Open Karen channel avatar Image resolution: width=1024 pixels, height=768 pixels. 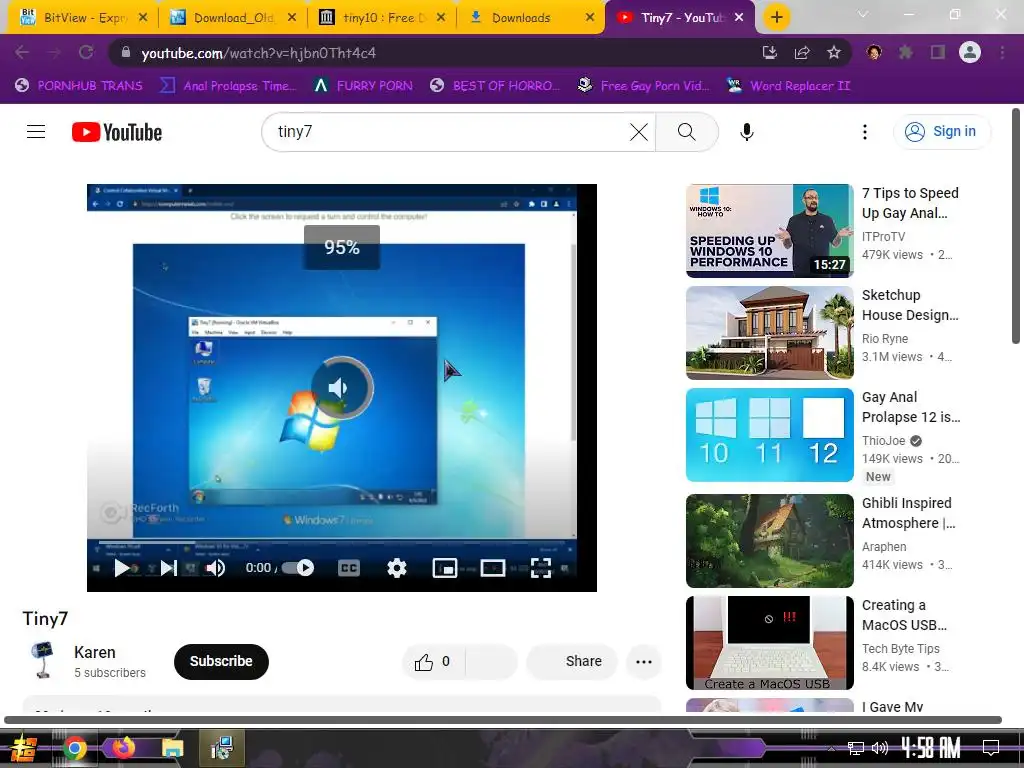tap(42, 660)
